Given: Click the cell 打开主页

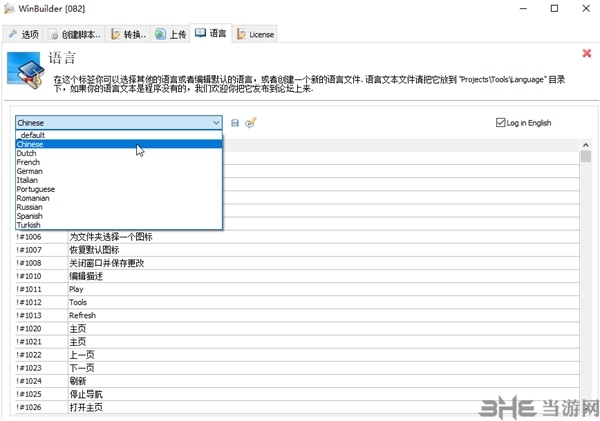Looking at the screenshot, I should coord(323,407).
